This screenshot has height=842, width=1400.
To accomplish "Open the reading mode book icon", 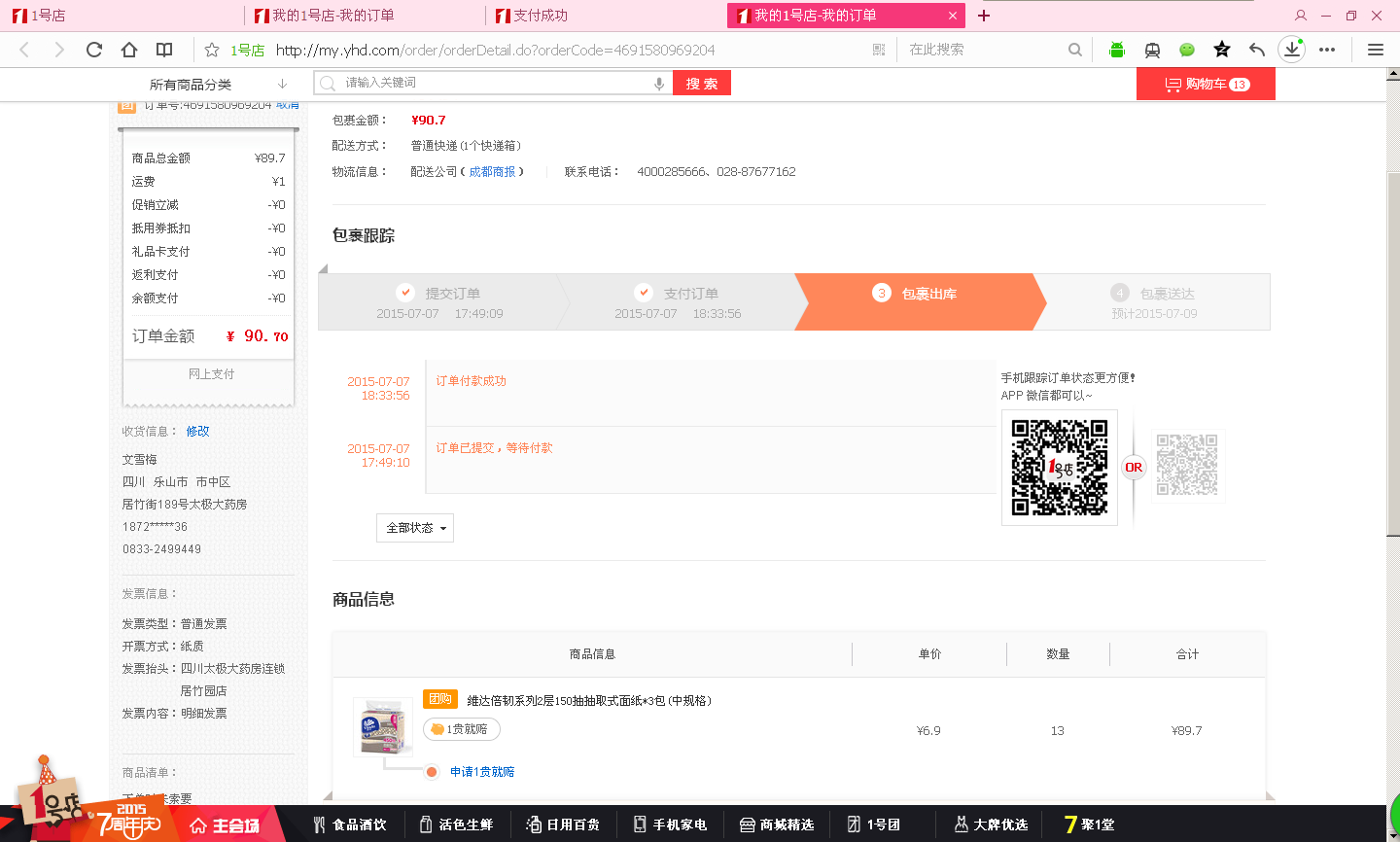I will 164,50.
